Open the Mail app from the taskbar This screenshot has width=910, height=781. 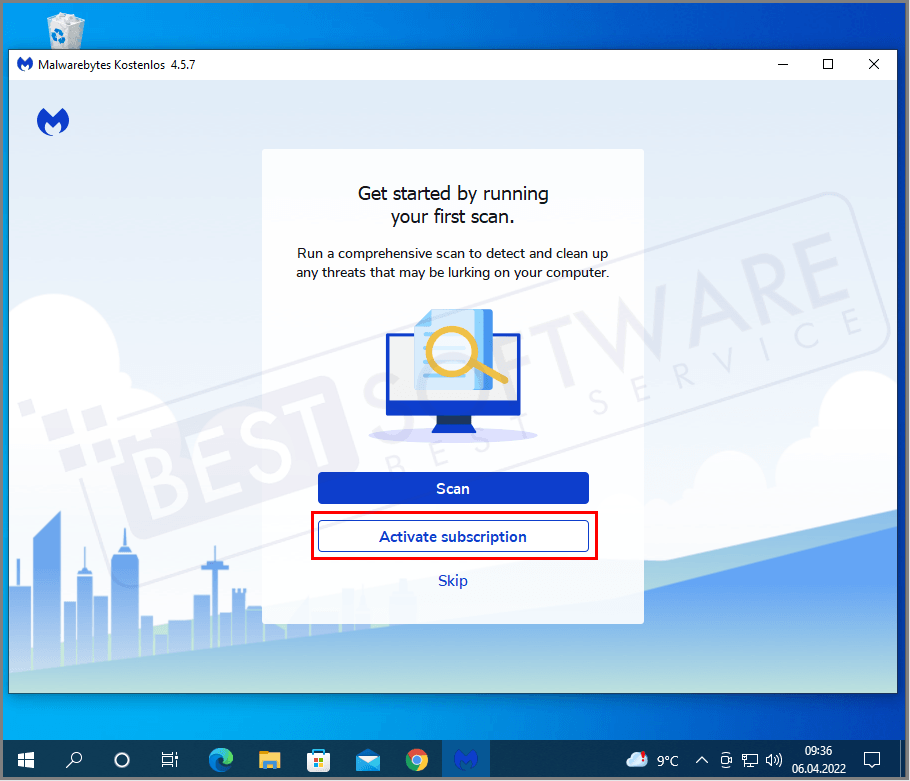pos(368,760)
